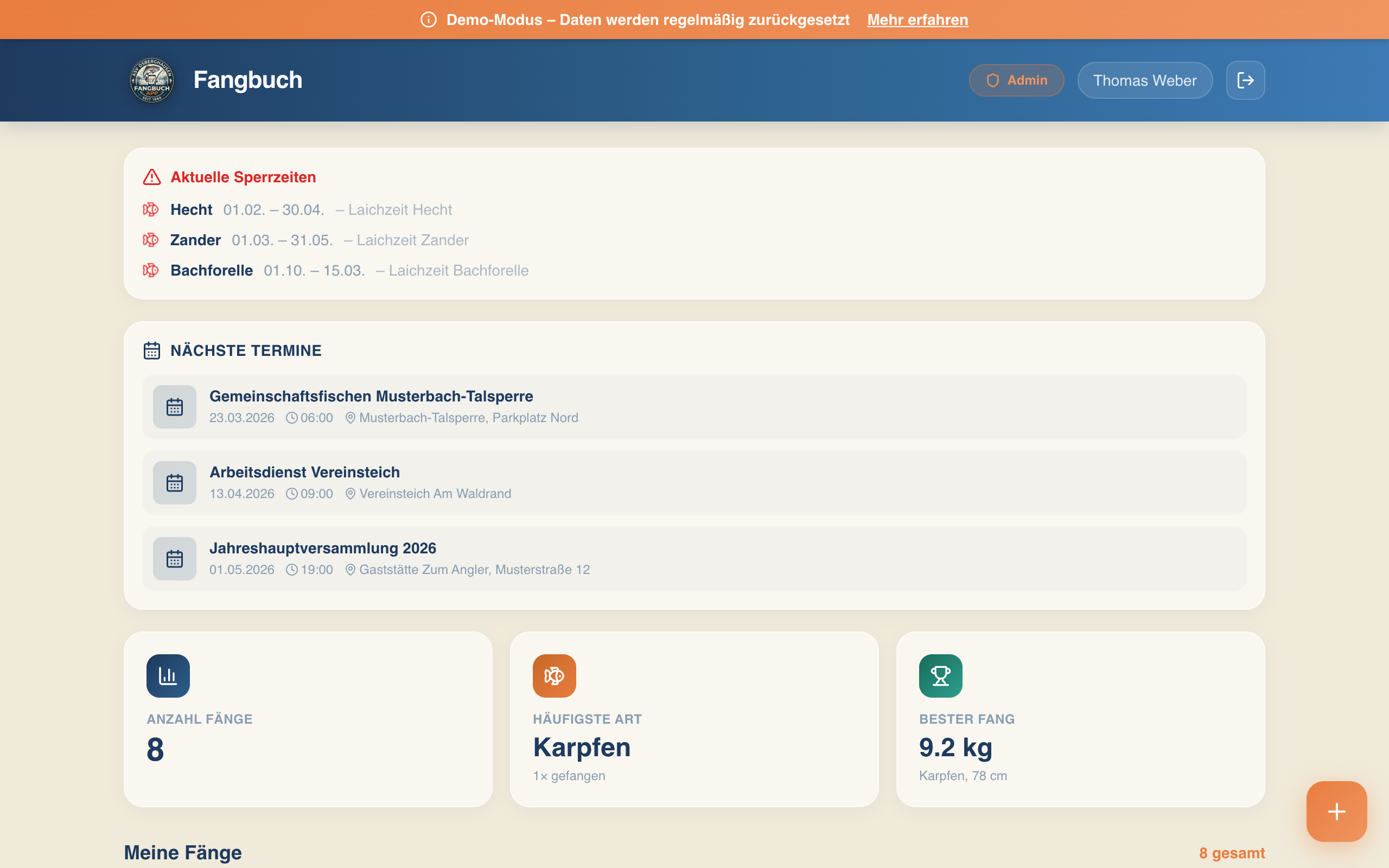
Task: Click the trophy icon on Bester Fang card
Action: tap(941, 676)
